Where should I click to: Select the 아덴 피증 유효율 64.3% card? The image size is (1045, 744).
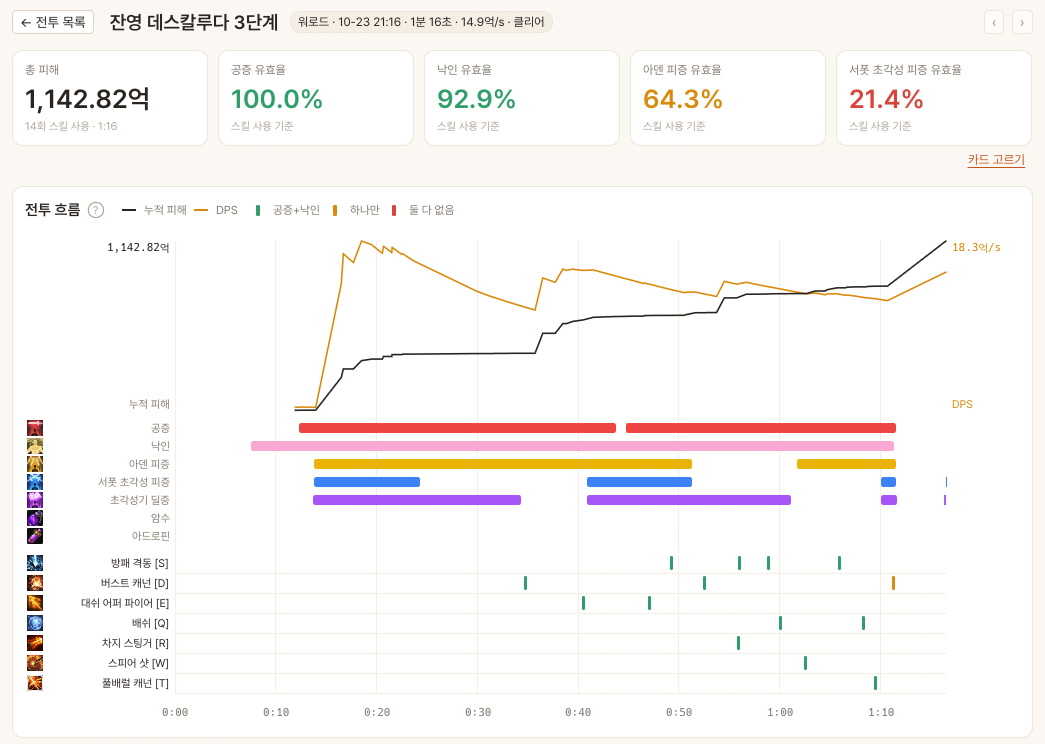coord(728,98)
